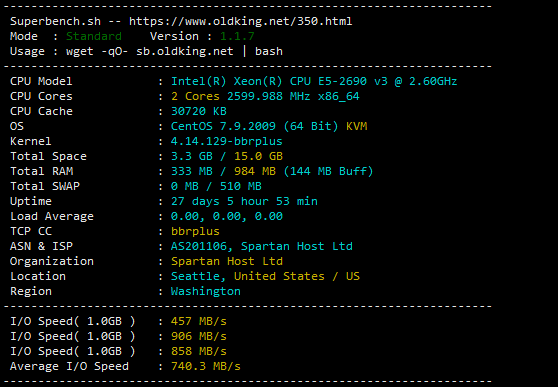Click the KVM virtualization label
The height and width of the screenshot is (387, 558).
pos(356,126)
